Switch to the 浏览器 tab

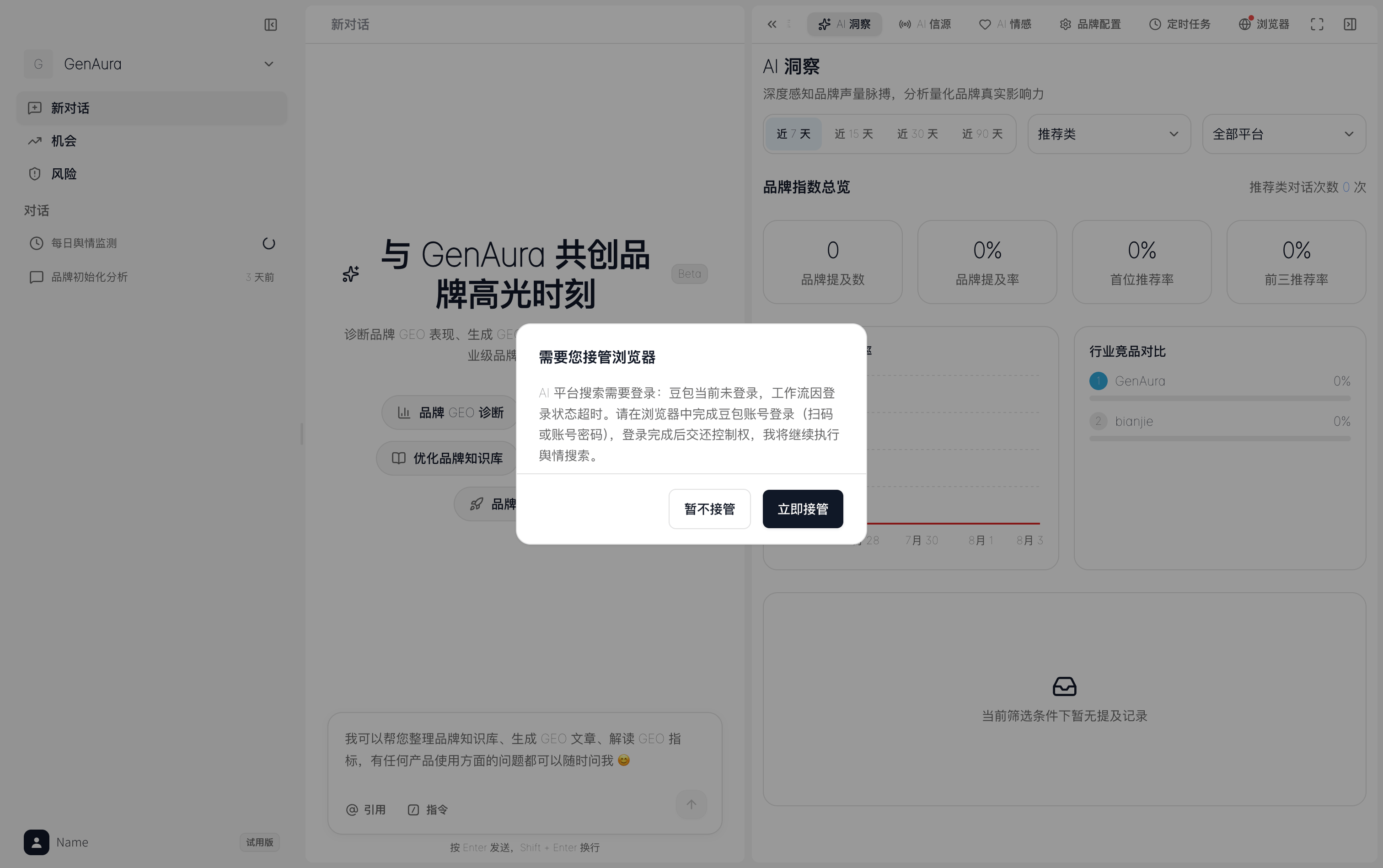tap(1264, 24)
